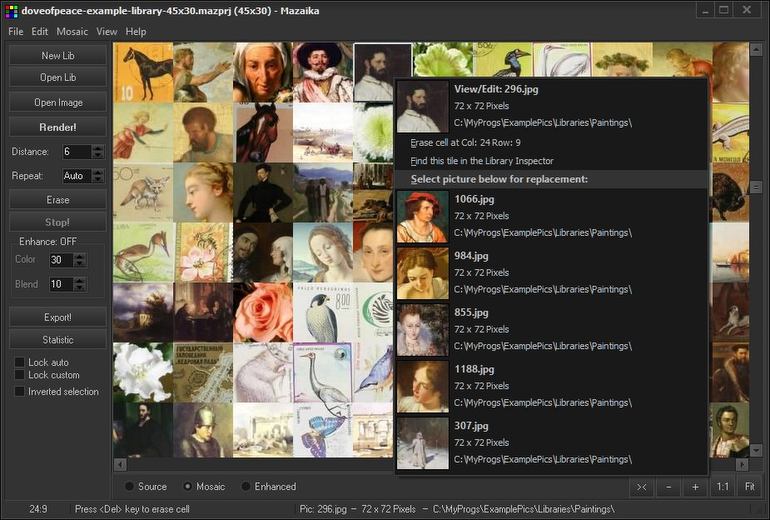
Task: Select 855.jpg as replacement picture
Action: click(551, 329)
